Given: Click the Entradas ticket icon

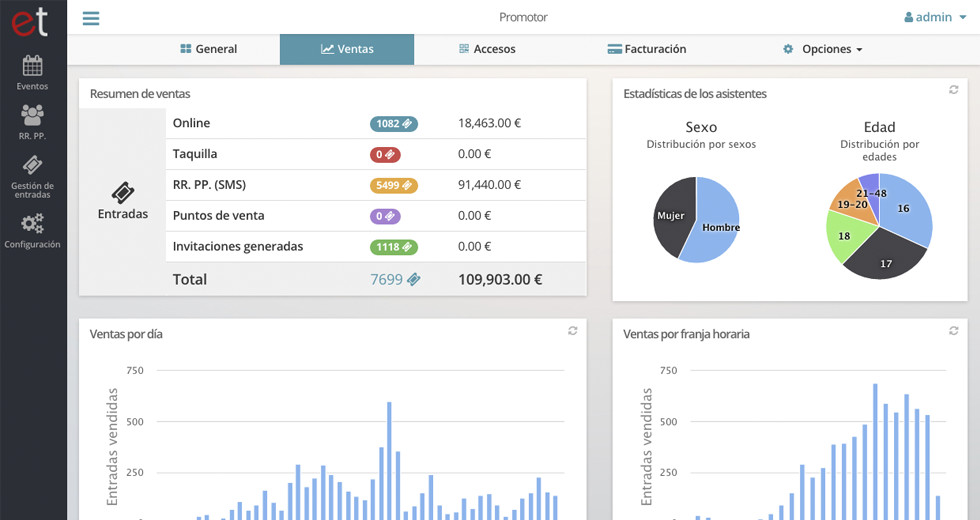Looking at the screenshot, I should pos(123,193).
